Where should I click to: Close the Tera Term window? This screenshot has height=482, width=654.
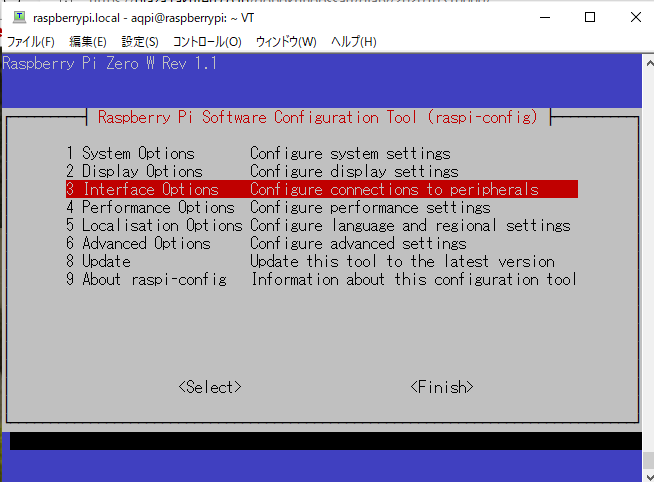[x=636, y=17]
